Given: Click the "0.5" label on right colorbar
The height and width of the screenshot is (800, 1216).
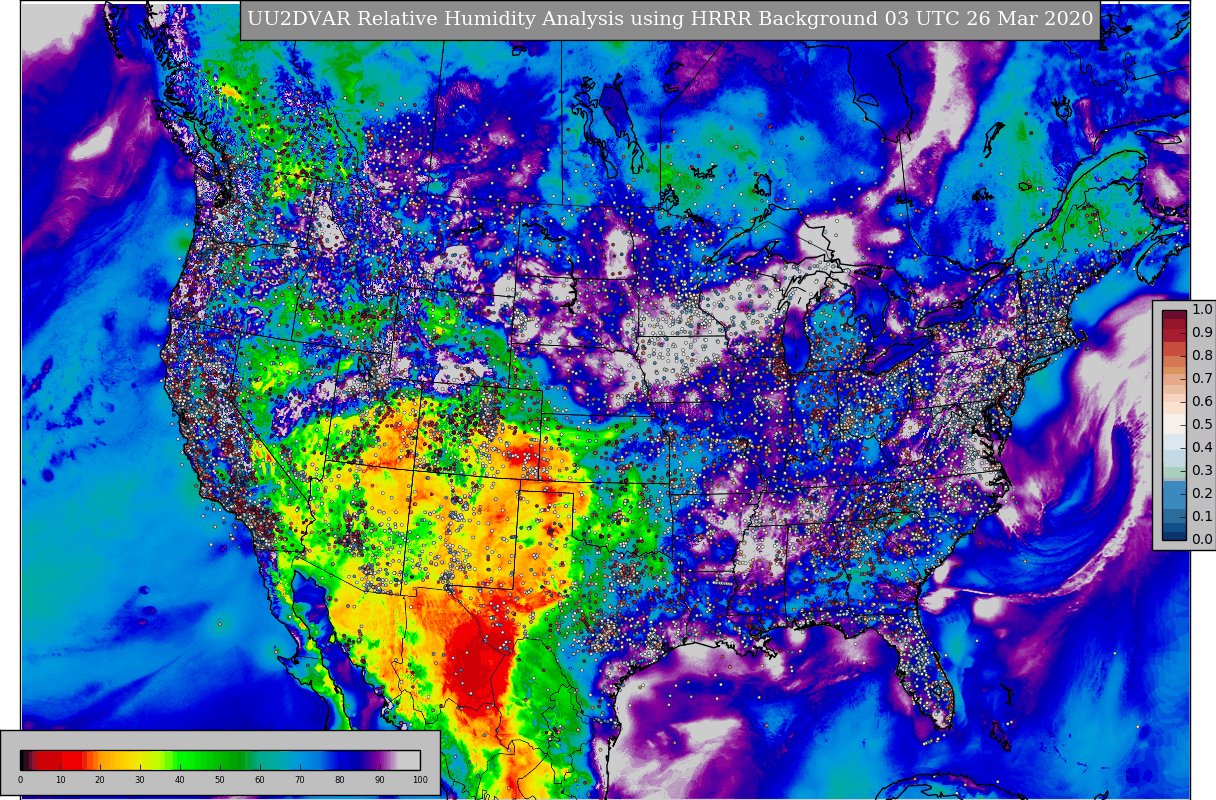Looking at the screenshot, I should pos(1202,425).
